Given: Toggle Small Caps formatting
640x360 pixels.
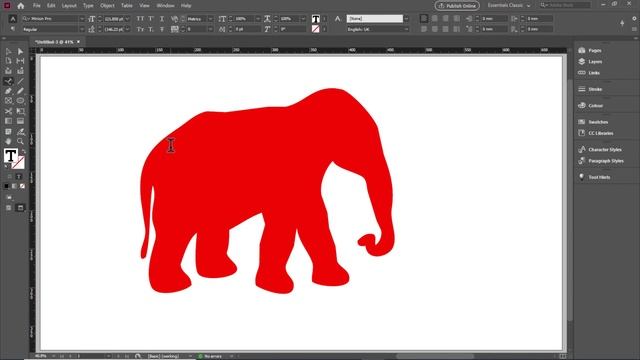Looking at the screenshot, I should pyautogui.click(x=140, y=29).
